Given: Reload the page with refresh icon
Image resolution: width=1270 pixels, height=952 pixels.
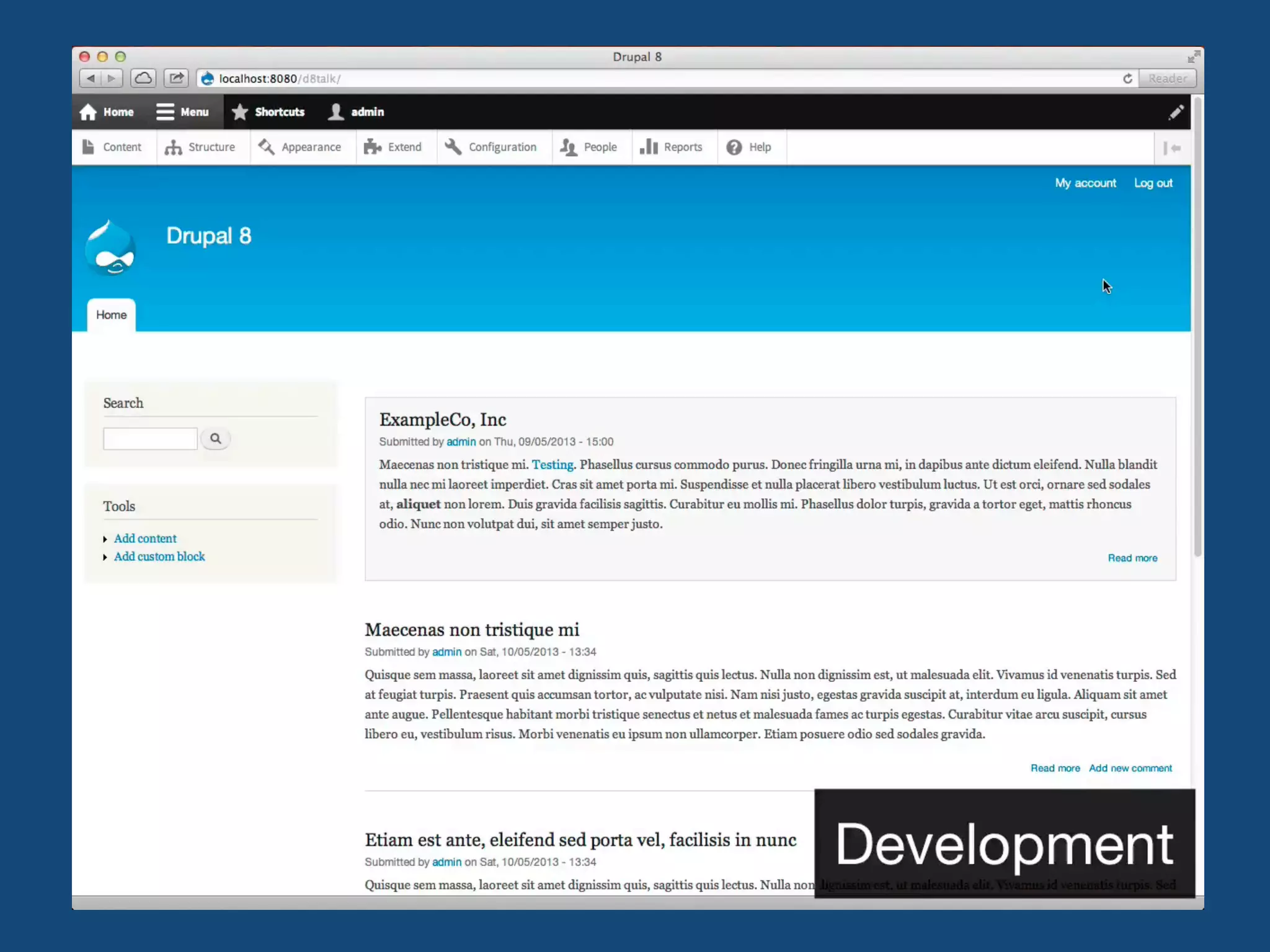Looking at the screenshot, I should point(1127,79).
